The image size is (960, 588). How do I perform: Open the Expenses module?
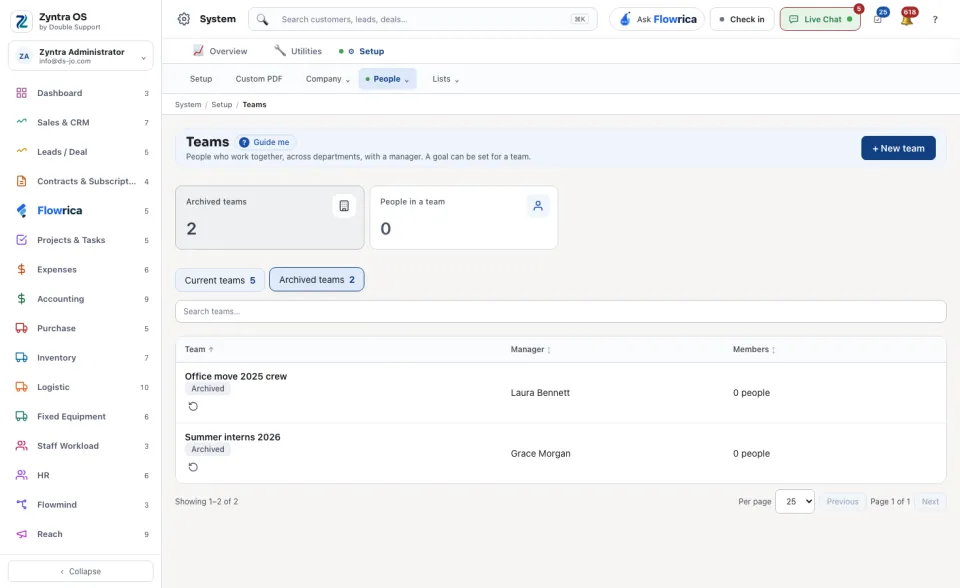pyautogui.click(x=81, y=270)
